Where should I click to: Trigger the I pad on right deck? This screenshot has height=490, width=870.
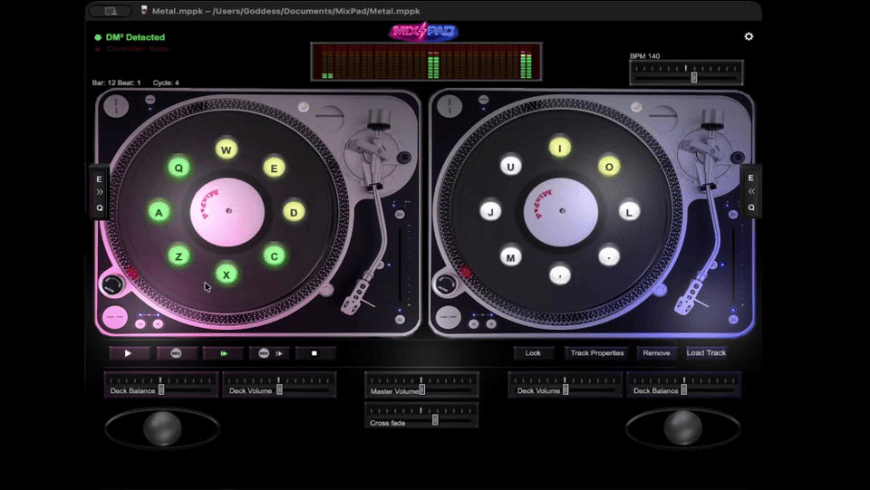(x=560, y=148)
